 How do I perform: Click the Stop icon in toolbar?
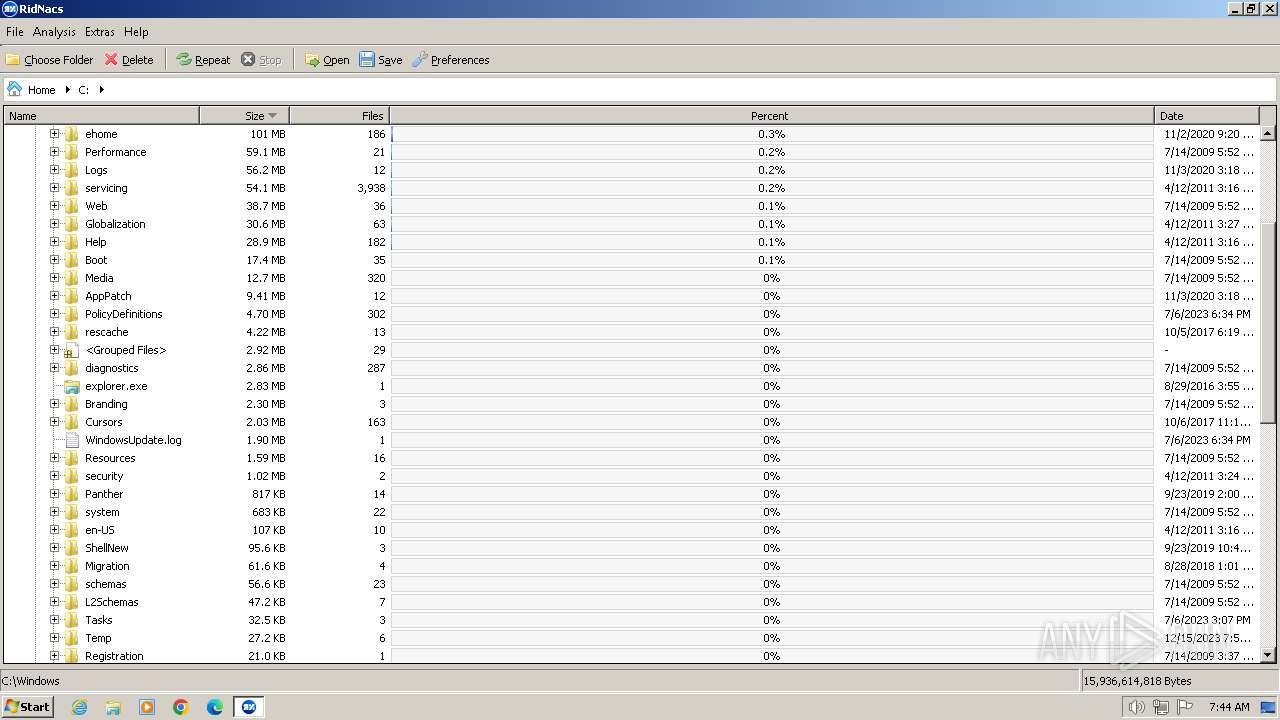coord(249,60)
